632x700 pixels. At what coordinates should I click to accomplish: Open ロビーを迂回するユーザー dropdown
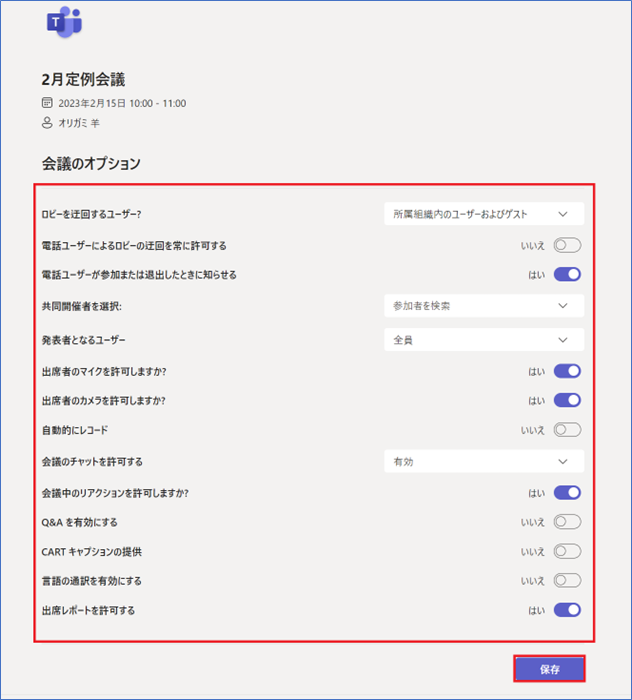coord(483,213)
